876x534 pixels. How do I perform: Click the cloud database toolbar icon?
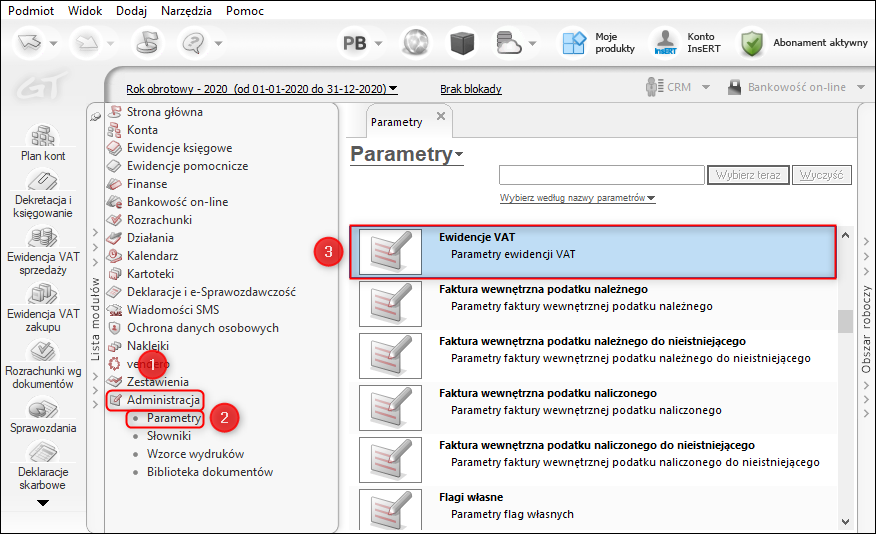coord(508,43)
